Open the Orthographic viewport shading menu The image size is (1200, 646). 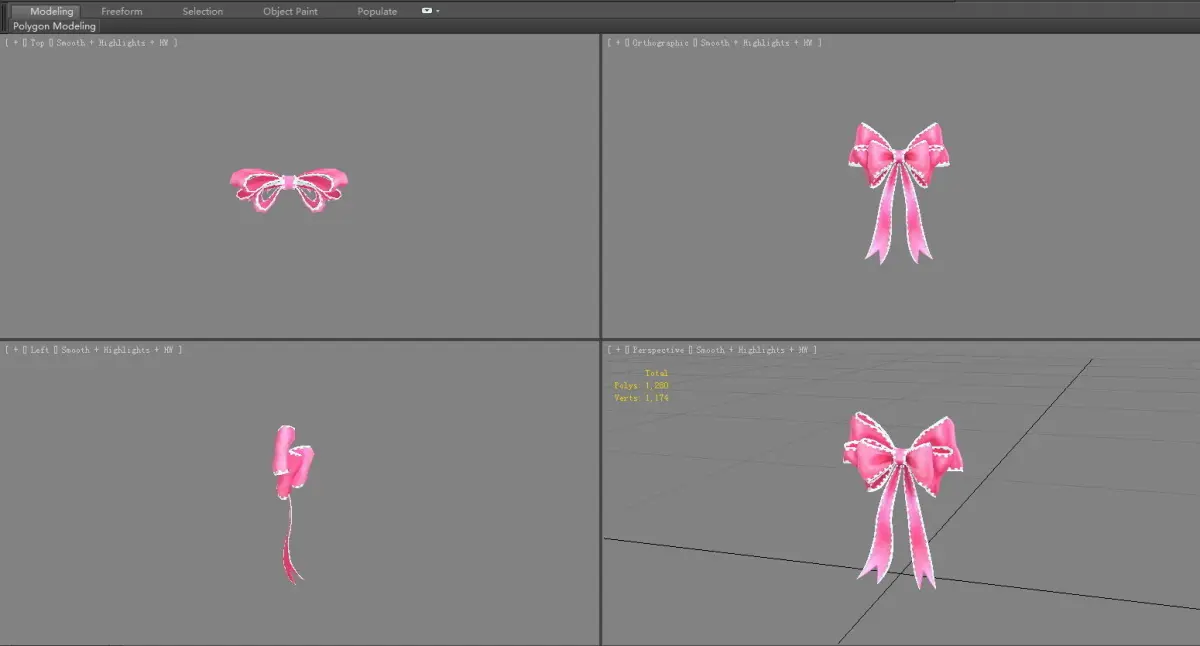(756, 43)
